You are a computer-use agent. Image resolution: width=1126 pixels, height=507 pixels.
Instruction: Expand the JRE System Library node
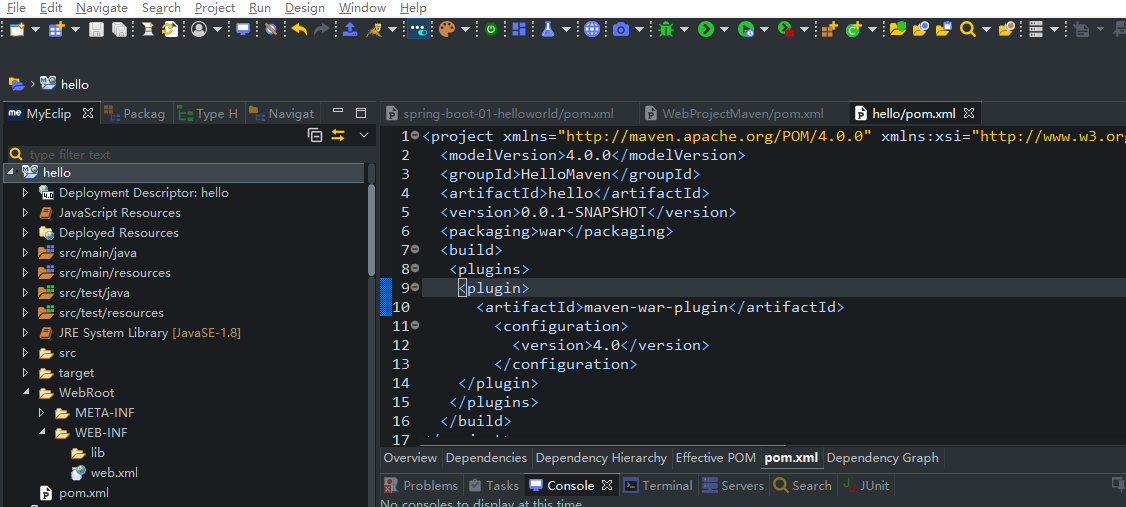click(x=26, y=333)
